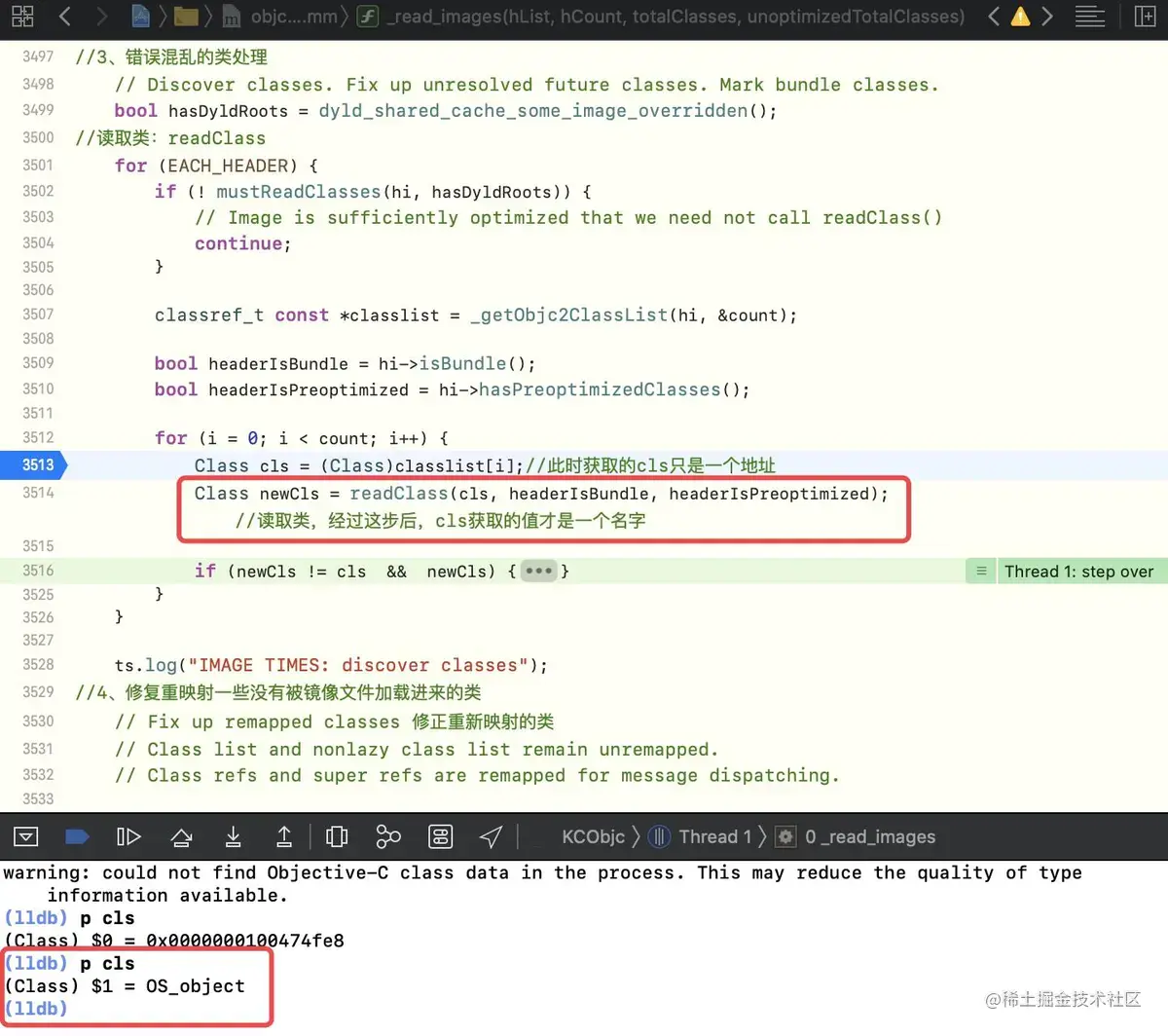Continue program execution
1168x1036 pixels.
[128, 836]
